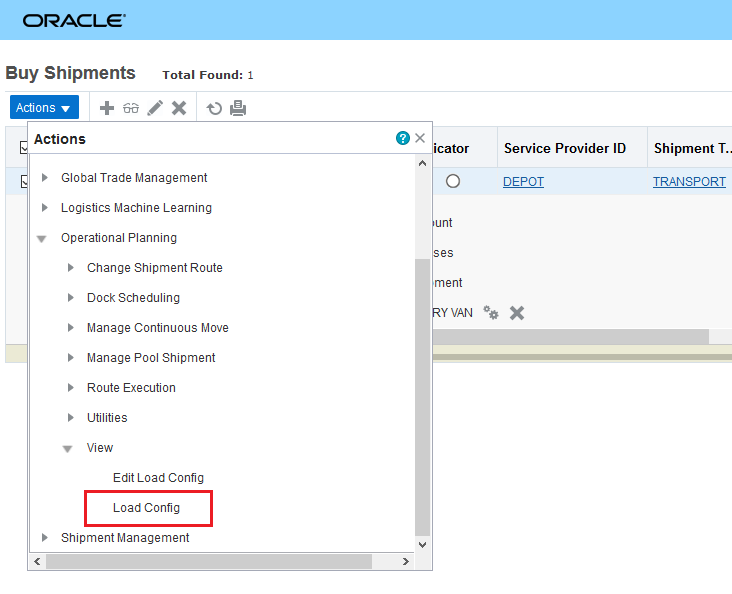Click the gears icon beside RY VAN
The image size is (732, 594).
coord(491,313)
